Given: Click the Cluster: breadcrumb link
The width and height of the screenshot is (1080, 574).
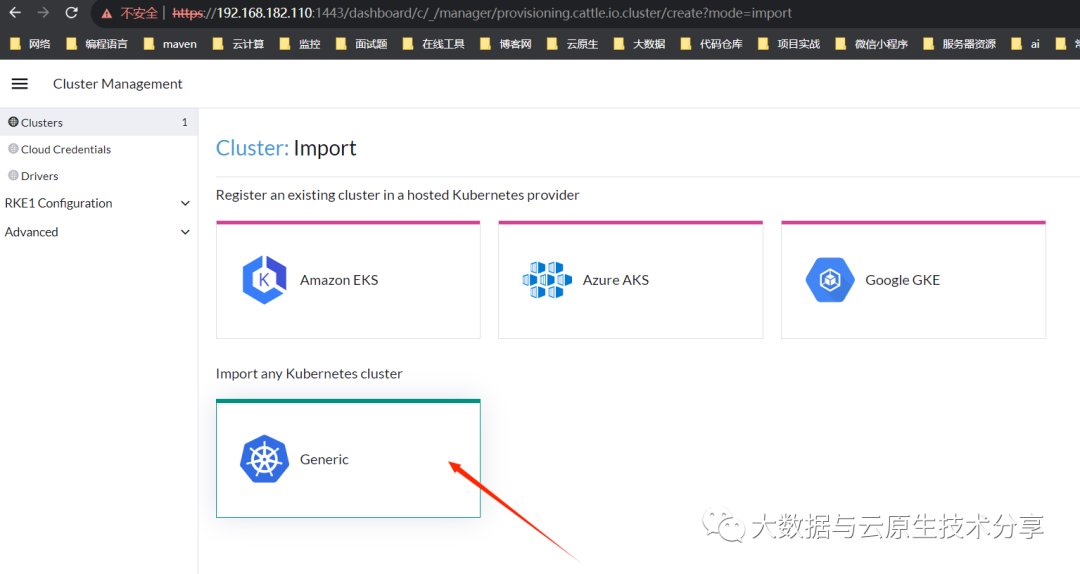Looking at the screenshot, I should click(x=252, y=148).
